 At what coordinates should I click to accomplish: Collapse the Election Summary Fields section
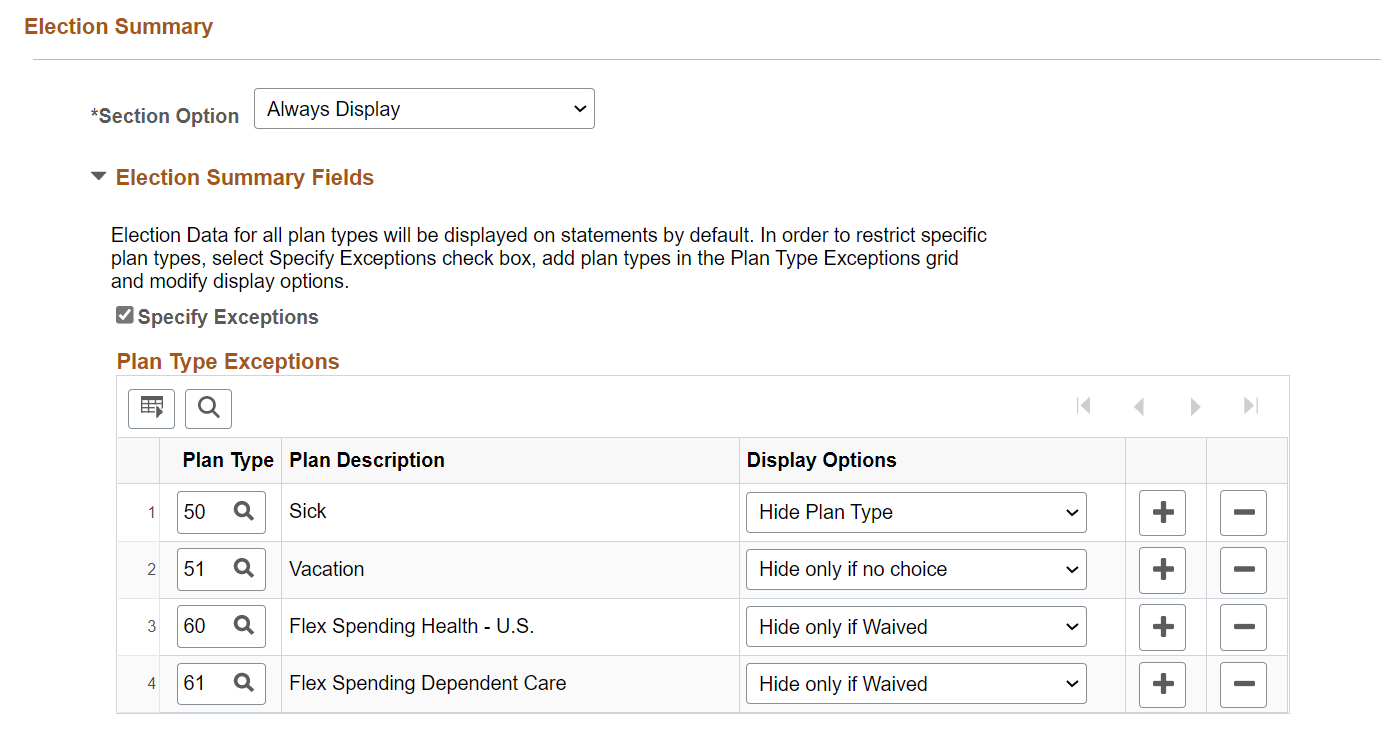pos(98,177)
